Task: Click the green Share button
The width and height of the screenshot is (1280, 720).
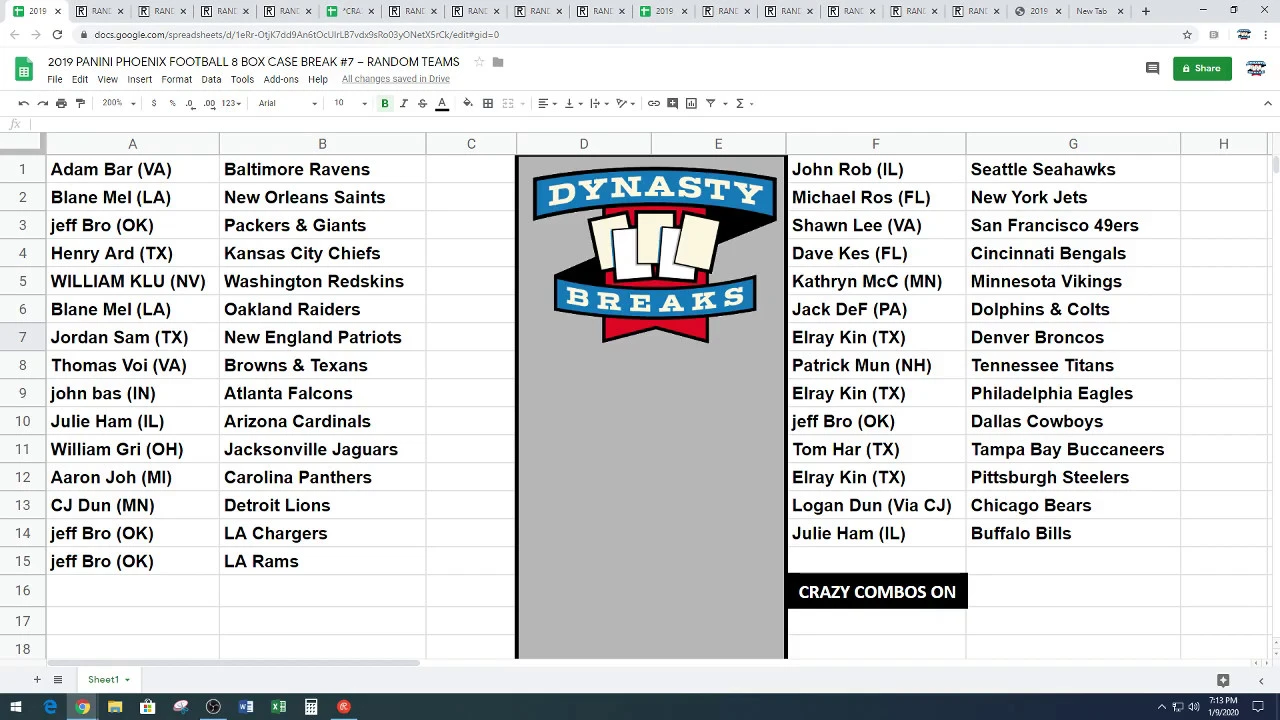Action: coord(1202,69)
